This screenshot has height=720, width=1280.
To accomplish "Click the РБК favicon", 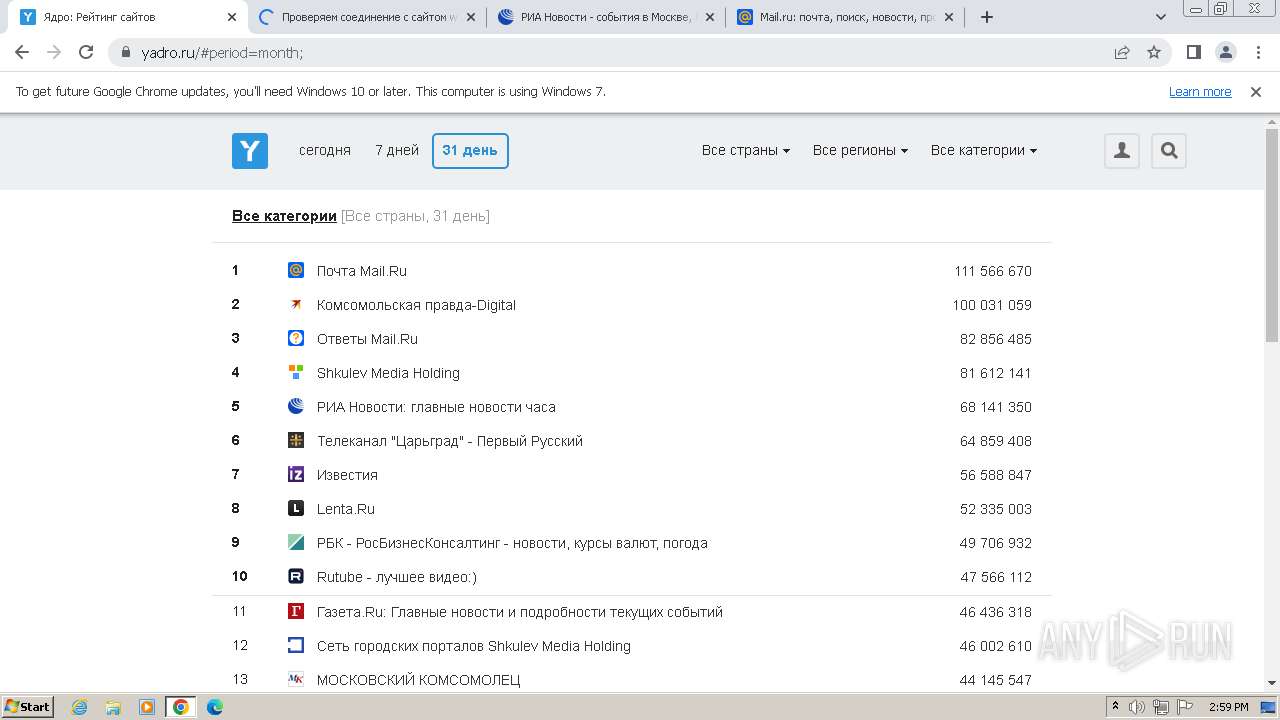I will pyautogui.click(x=296, y=542).
